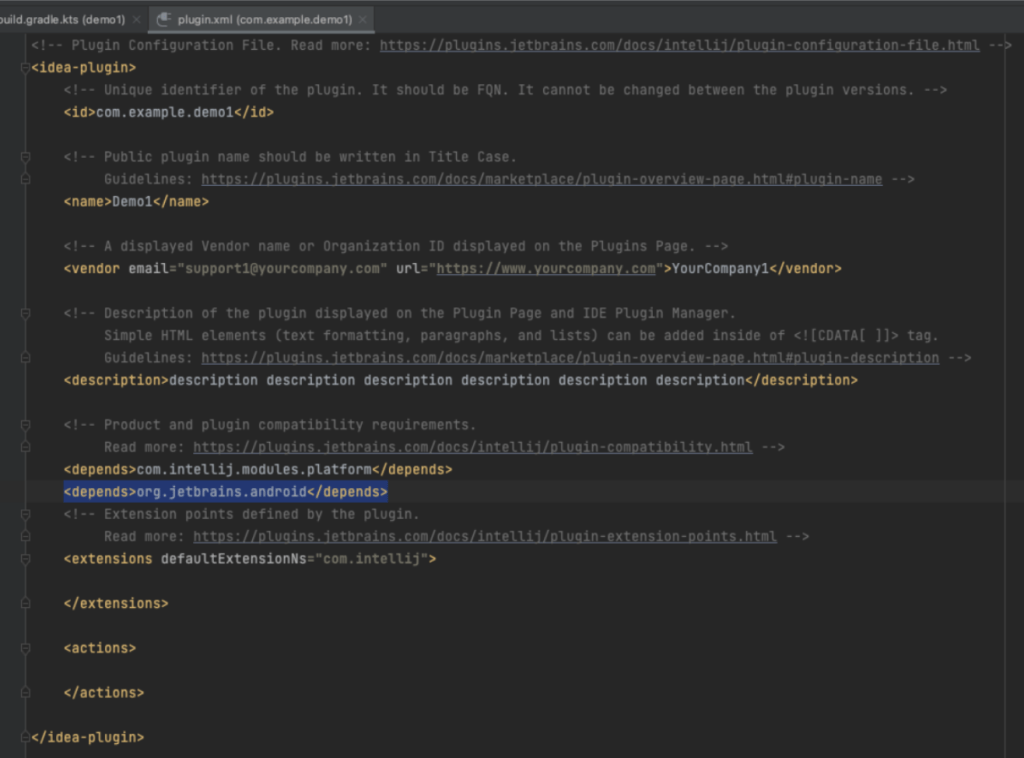Collapse the extensions tag fold
This screenshot has width=1024, height=758.
[x=25, y=559]
